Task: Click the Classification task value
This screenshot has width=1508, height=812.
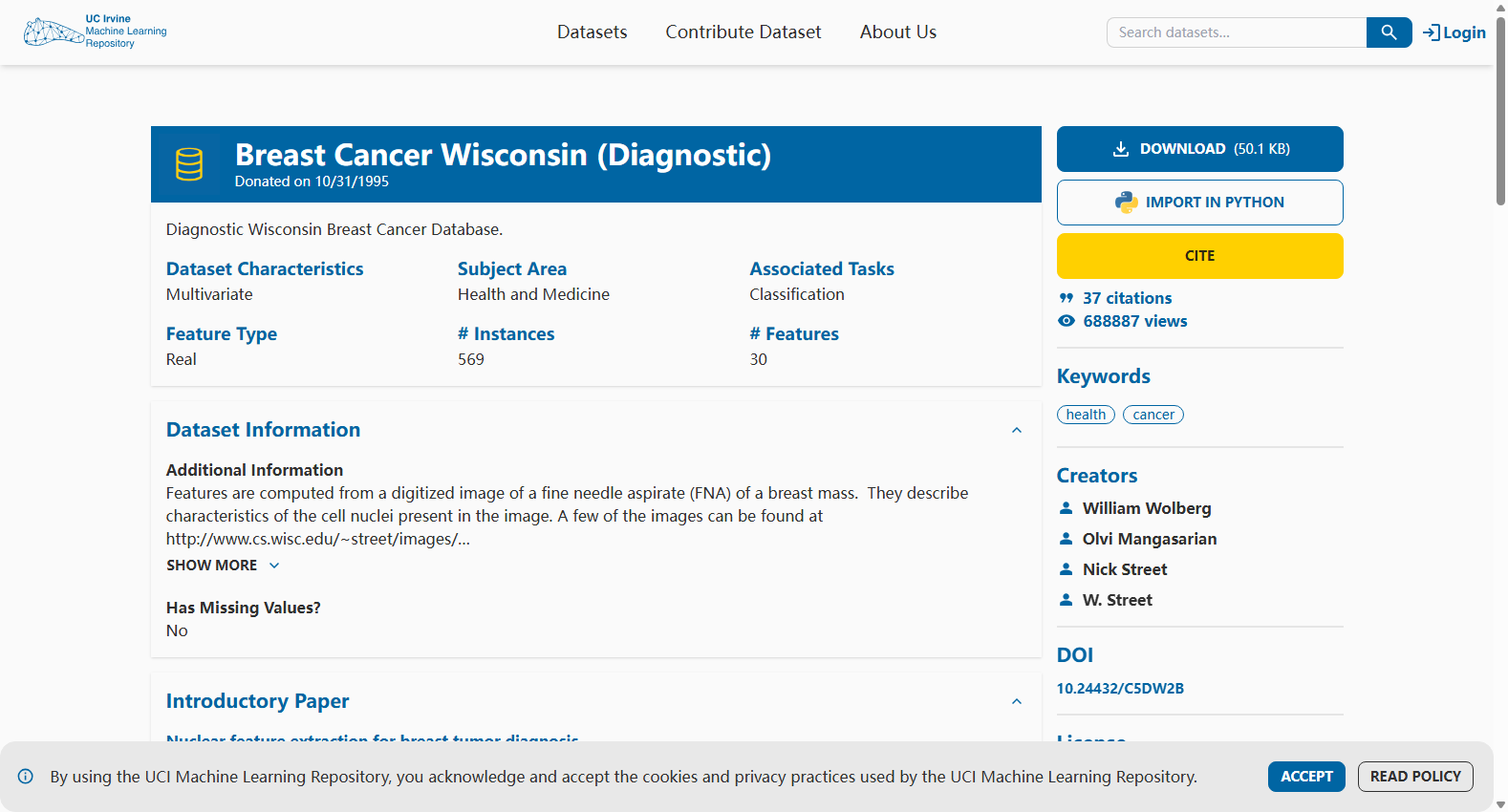Action: pyautogui.click(x=797, y=294)
